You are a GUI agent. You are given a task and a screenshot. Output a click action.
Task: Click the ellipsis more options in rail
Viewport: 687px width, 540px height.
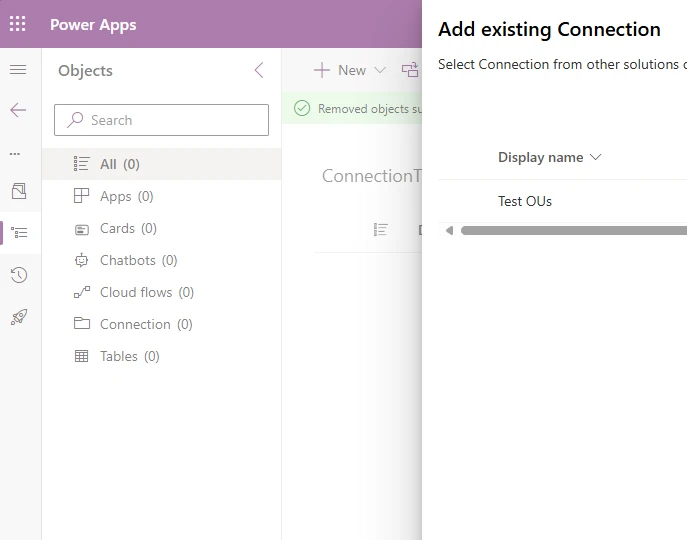tap(15, 153)
